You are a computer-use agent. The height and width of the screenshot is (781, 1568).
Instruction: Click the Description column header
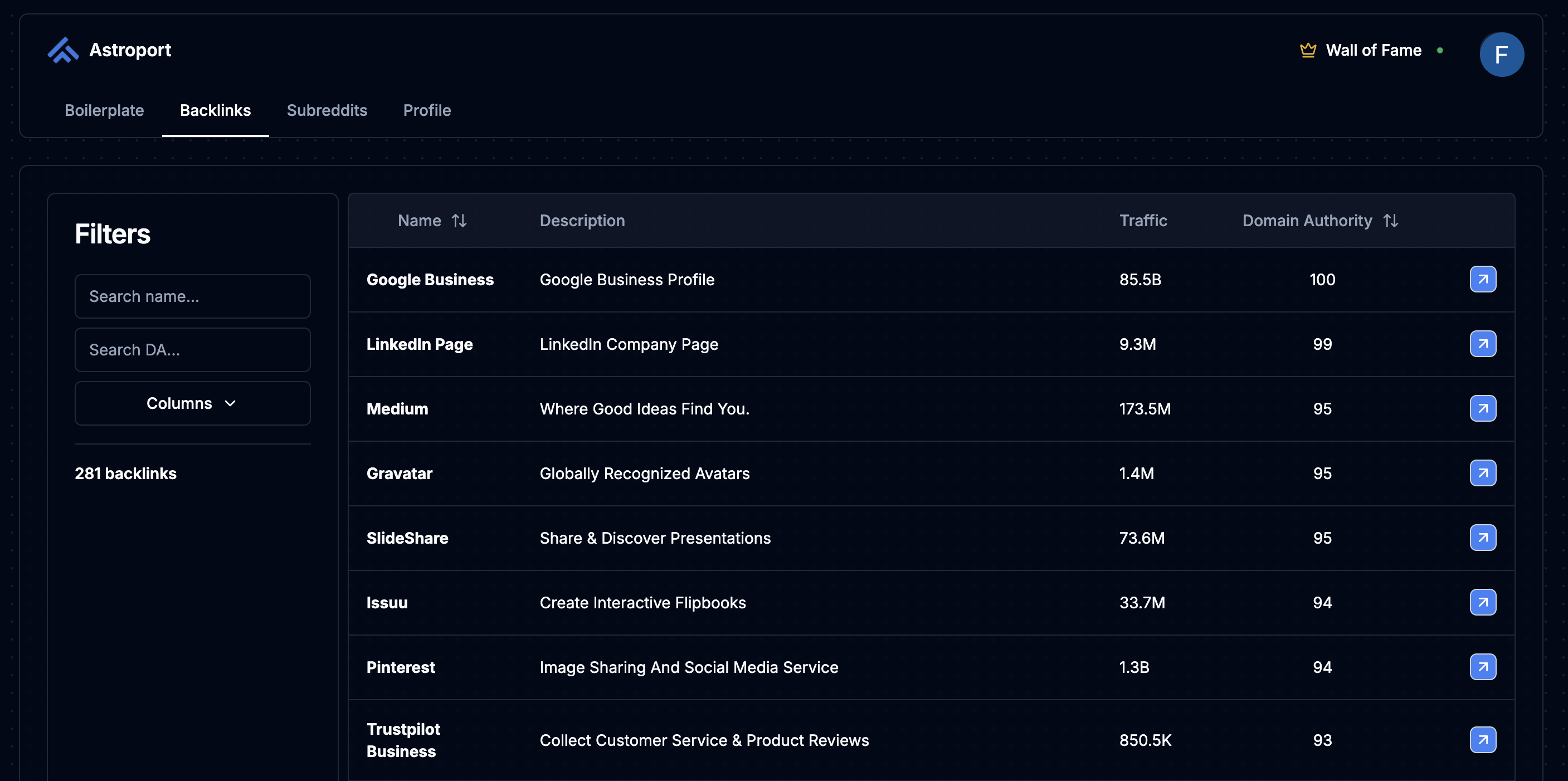coord(582,221)
